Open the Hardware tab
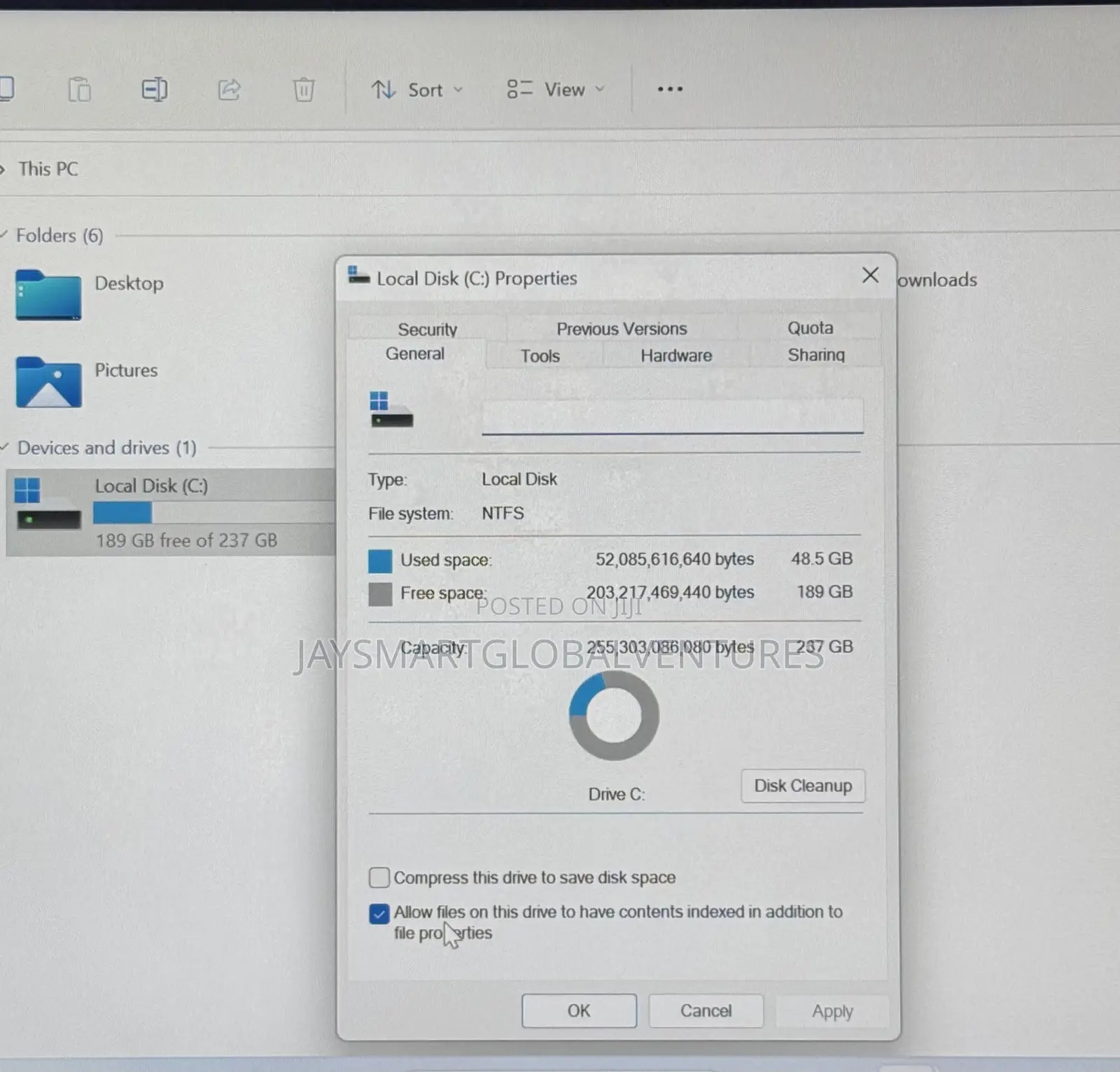Screen dimensions: 1120x1072 pyautogui.click(x=676, y=355)
